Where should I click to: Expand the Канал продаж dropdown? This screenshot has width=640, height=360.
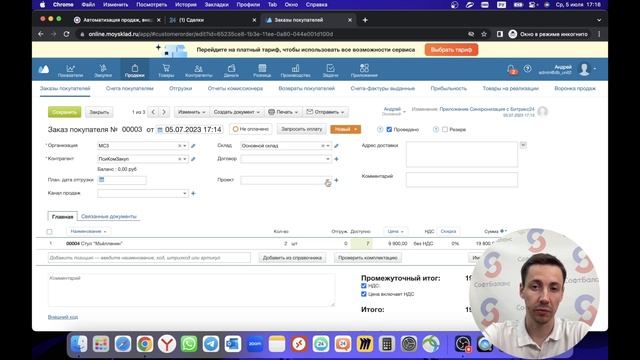coord(184,193)
